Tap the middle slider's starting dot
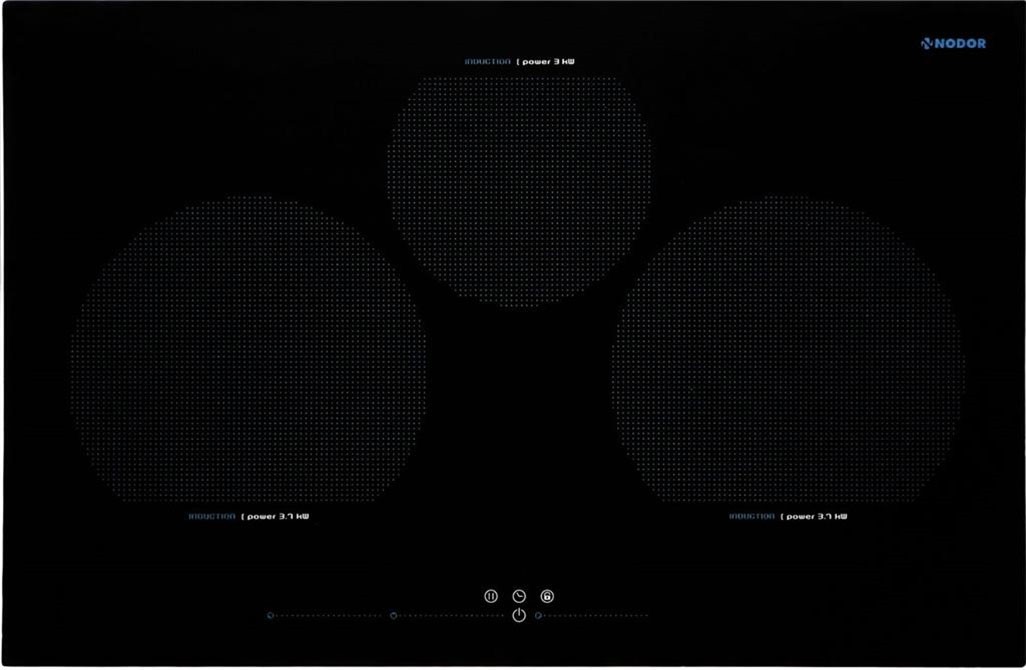 [x=394, y=616]
